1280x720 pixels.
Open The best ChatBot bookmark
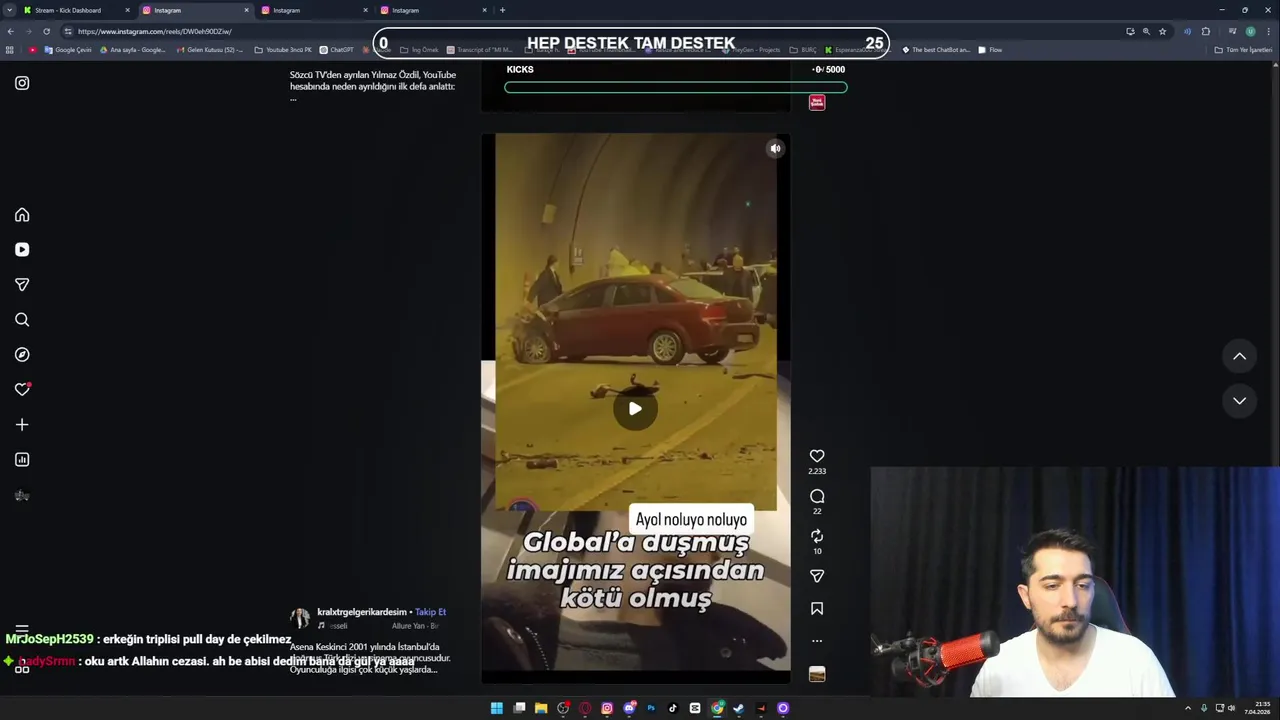(x=936, y=50)
